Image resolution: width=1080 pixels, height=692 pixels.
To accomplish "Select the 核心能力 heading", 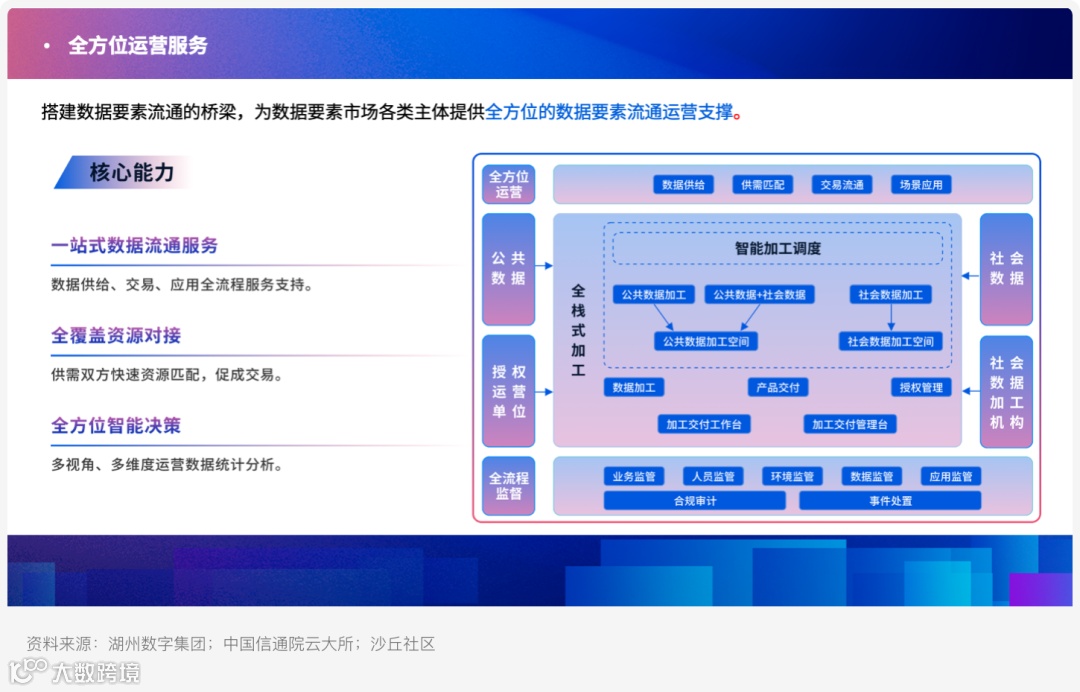I will [132, 172].
